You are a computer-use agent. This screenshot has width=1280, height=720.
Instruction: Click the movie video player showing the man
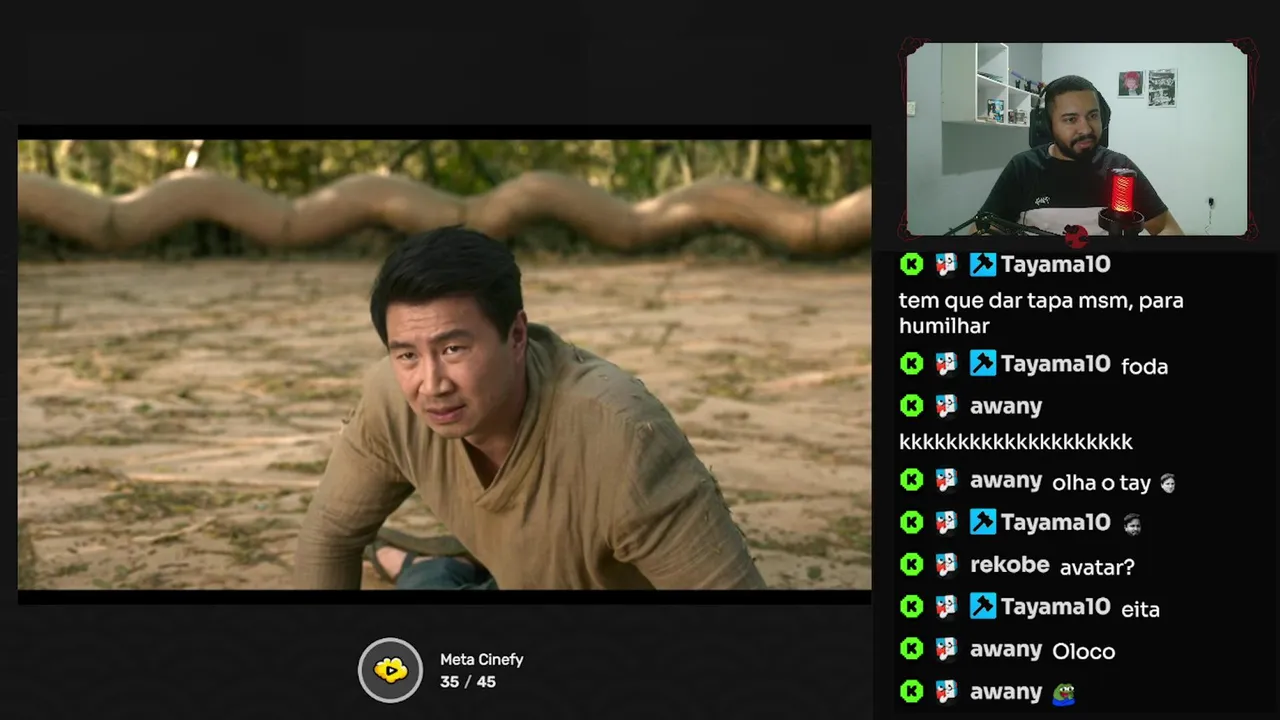(444, 365)
